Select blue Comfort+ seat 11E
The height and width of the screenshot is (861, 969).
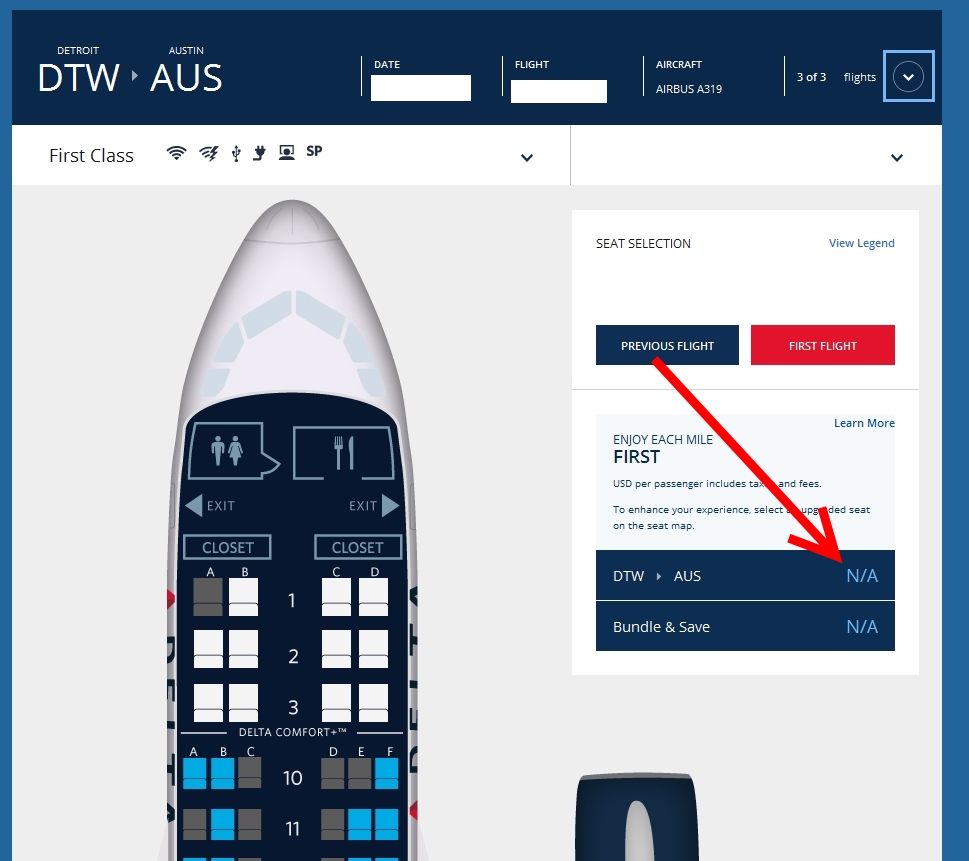(x=359, y=825)
